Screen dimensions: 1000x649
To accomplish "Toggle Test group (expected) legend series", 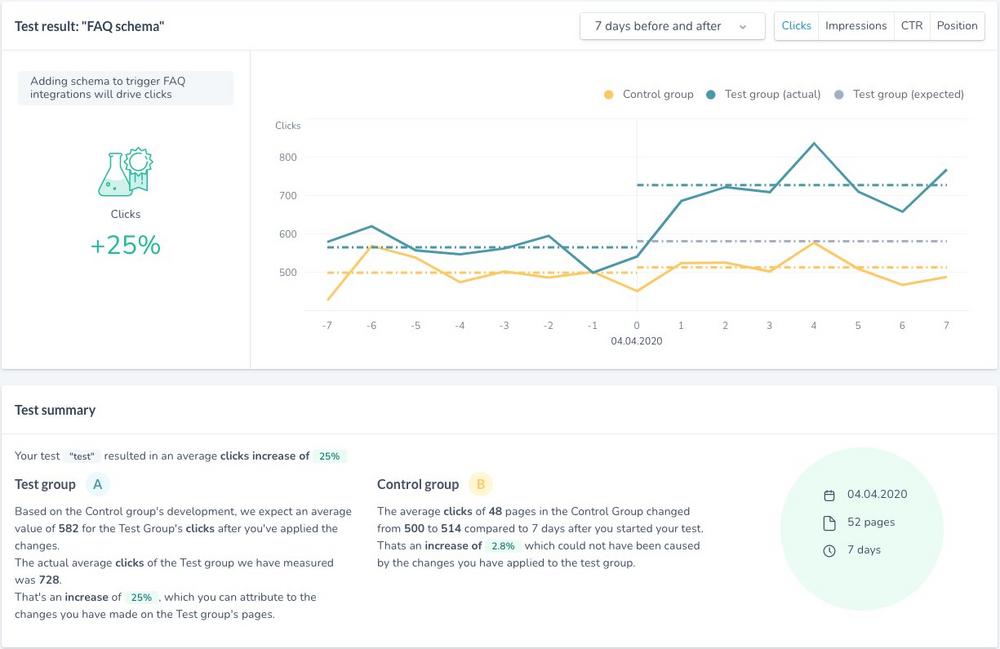I will click(x=899, y=95).
